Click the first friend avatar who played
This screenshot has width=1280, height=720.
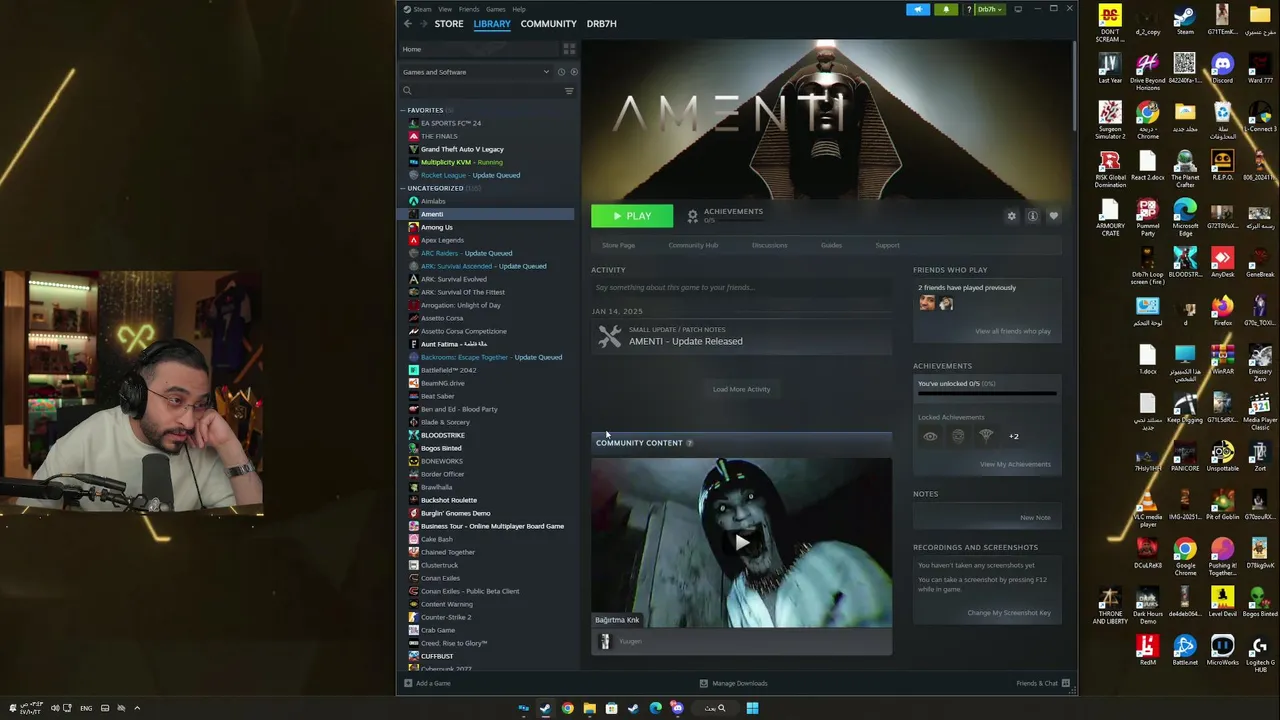pyautogui.click(x=927, y=304)
